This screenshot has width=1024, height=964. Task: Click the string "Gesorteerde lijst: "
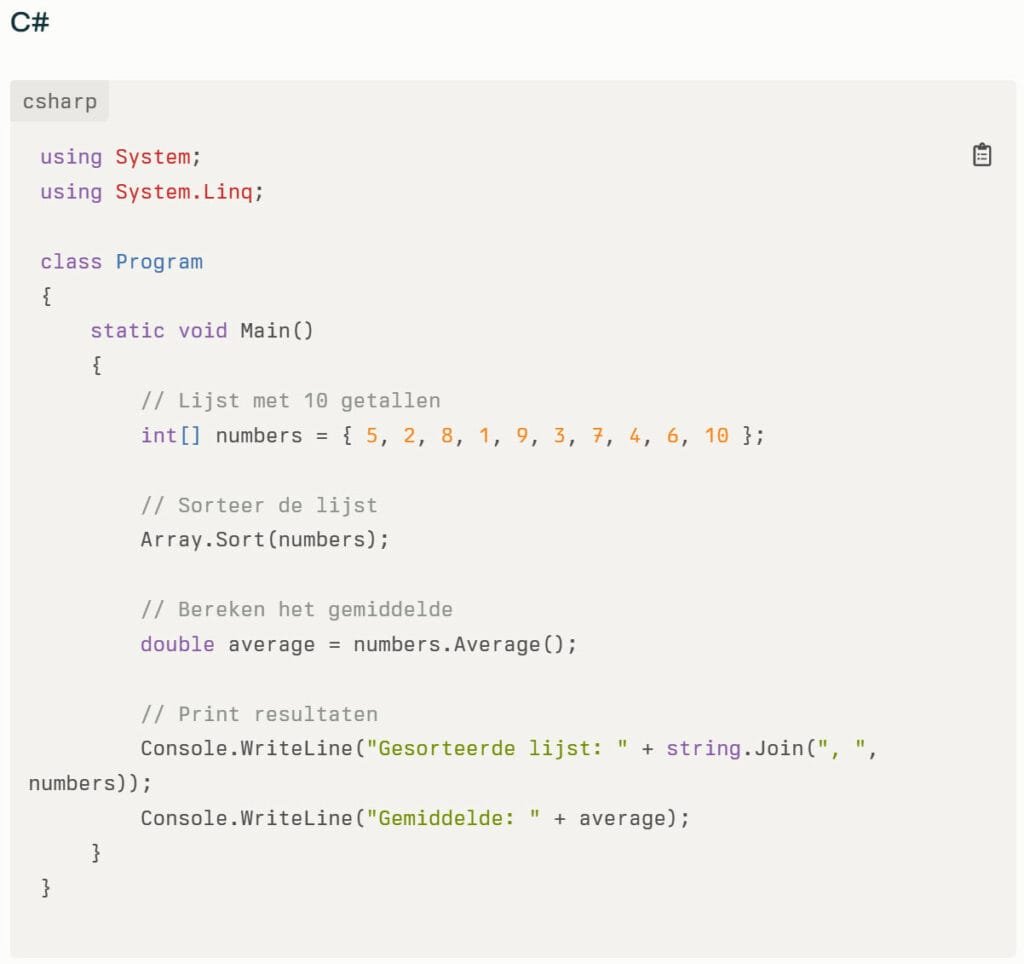497,749
